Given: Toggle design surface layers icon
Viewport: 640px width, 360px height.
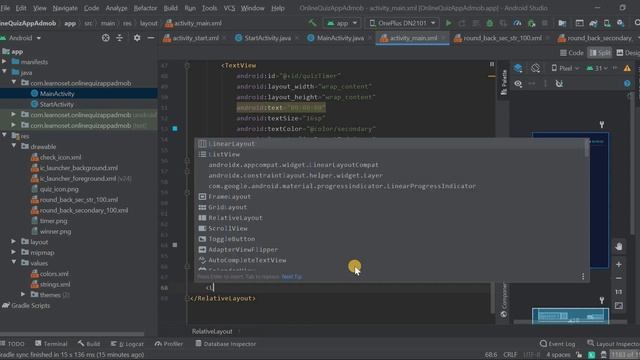Looking at the screenshot, I should [x=518, y=68].
